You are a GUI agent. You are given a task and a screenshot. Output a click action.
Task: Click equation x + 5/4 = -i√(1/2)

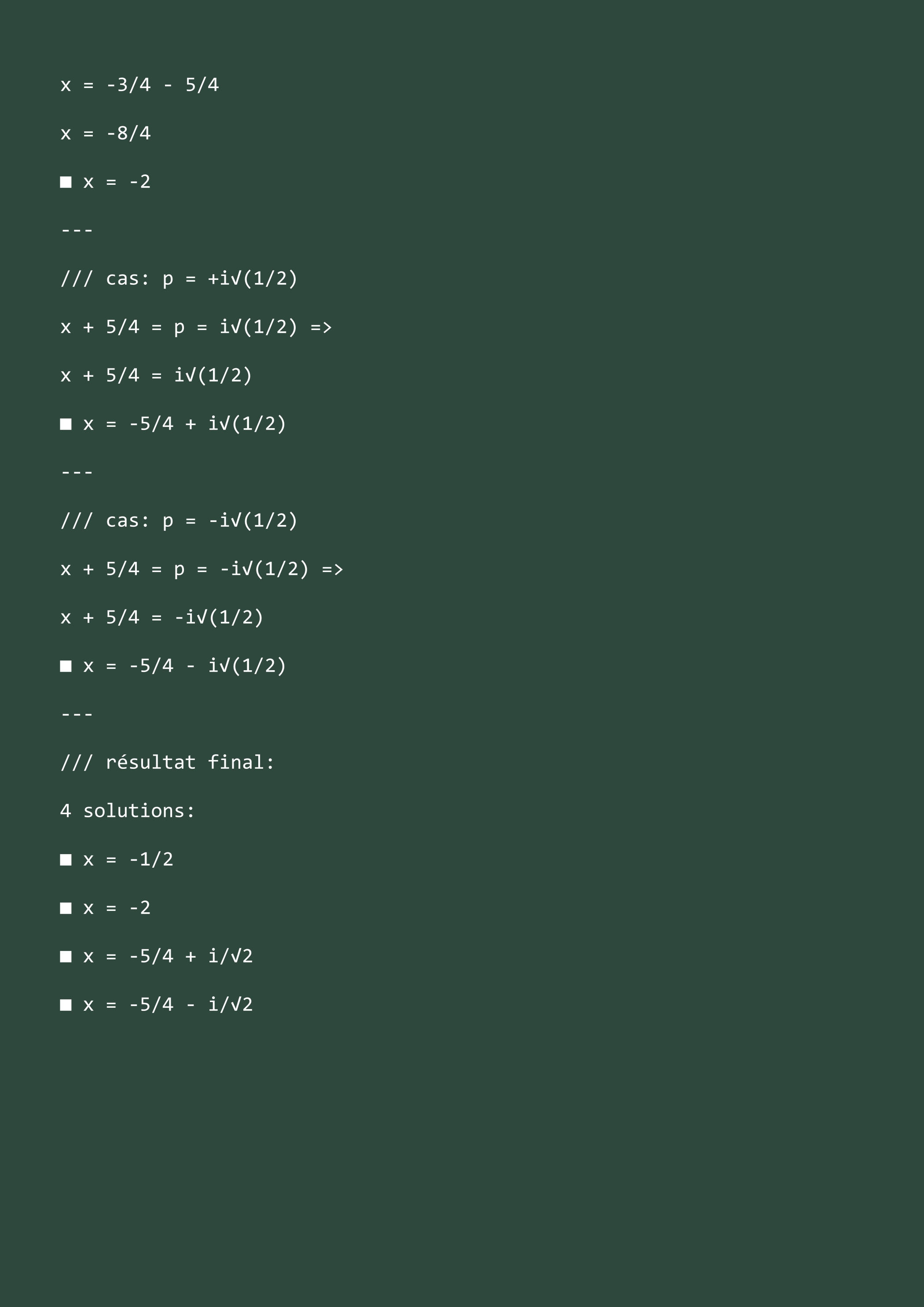tap(161, 617)
